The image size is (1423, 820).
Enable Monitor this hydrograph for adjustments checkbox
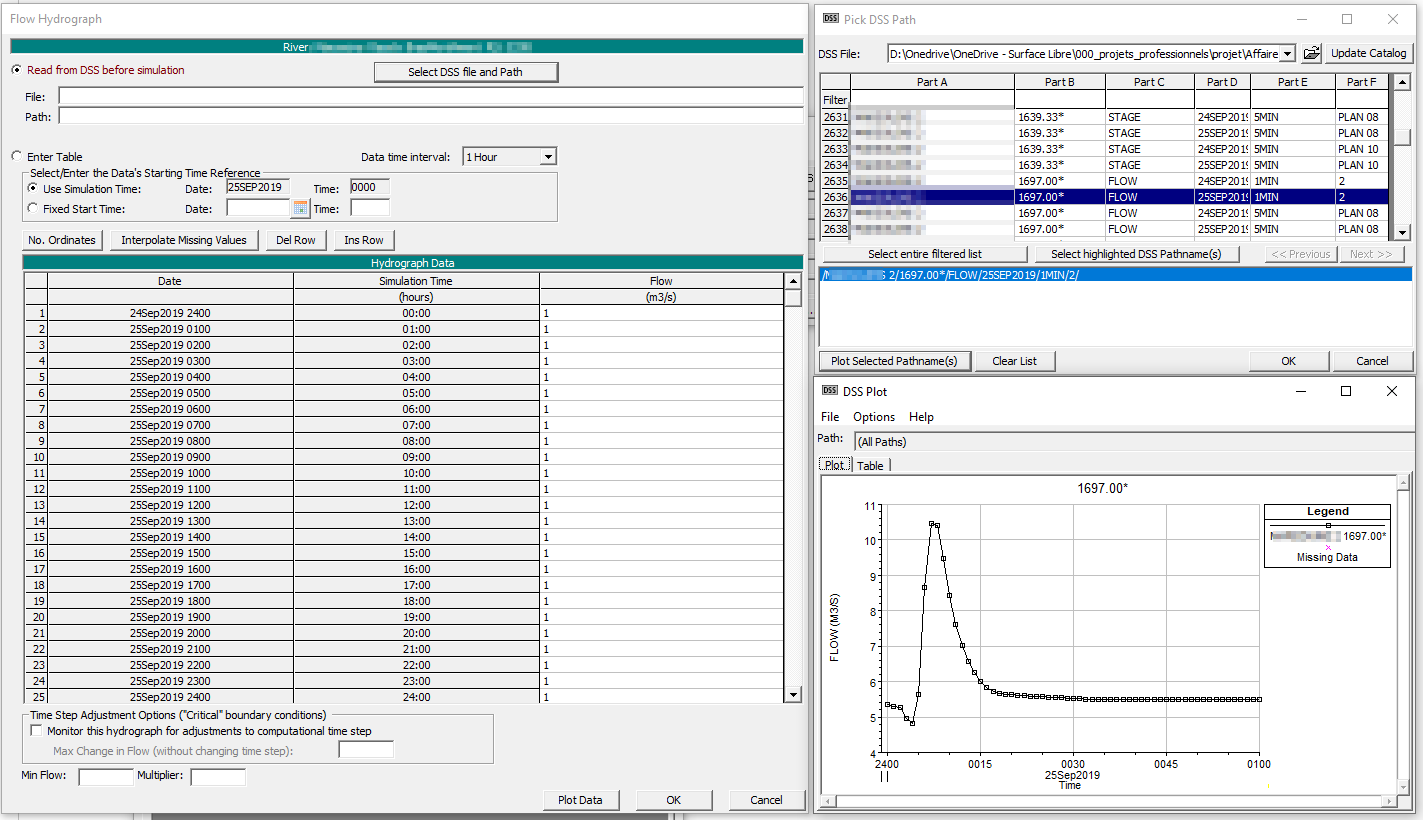(x=37, y=731)
